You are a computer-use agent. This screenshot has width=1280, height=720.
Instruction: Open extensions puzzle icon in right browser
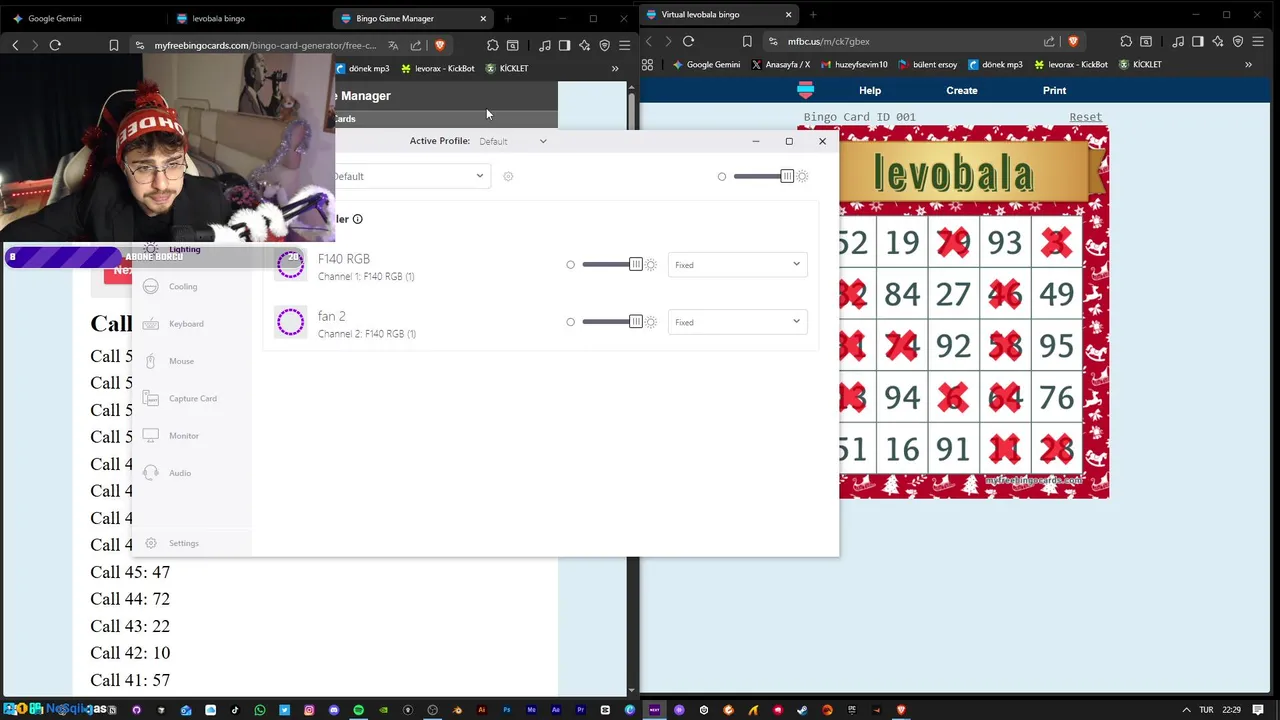click(x=1126, y=41)
